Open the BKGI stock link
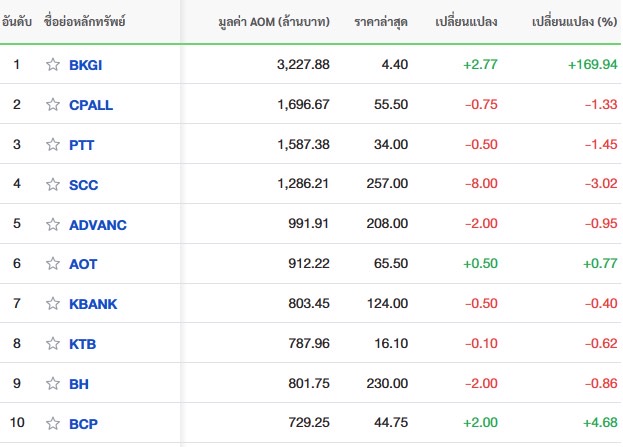Viewport: 623px width, 447px height. pos(85,65)
